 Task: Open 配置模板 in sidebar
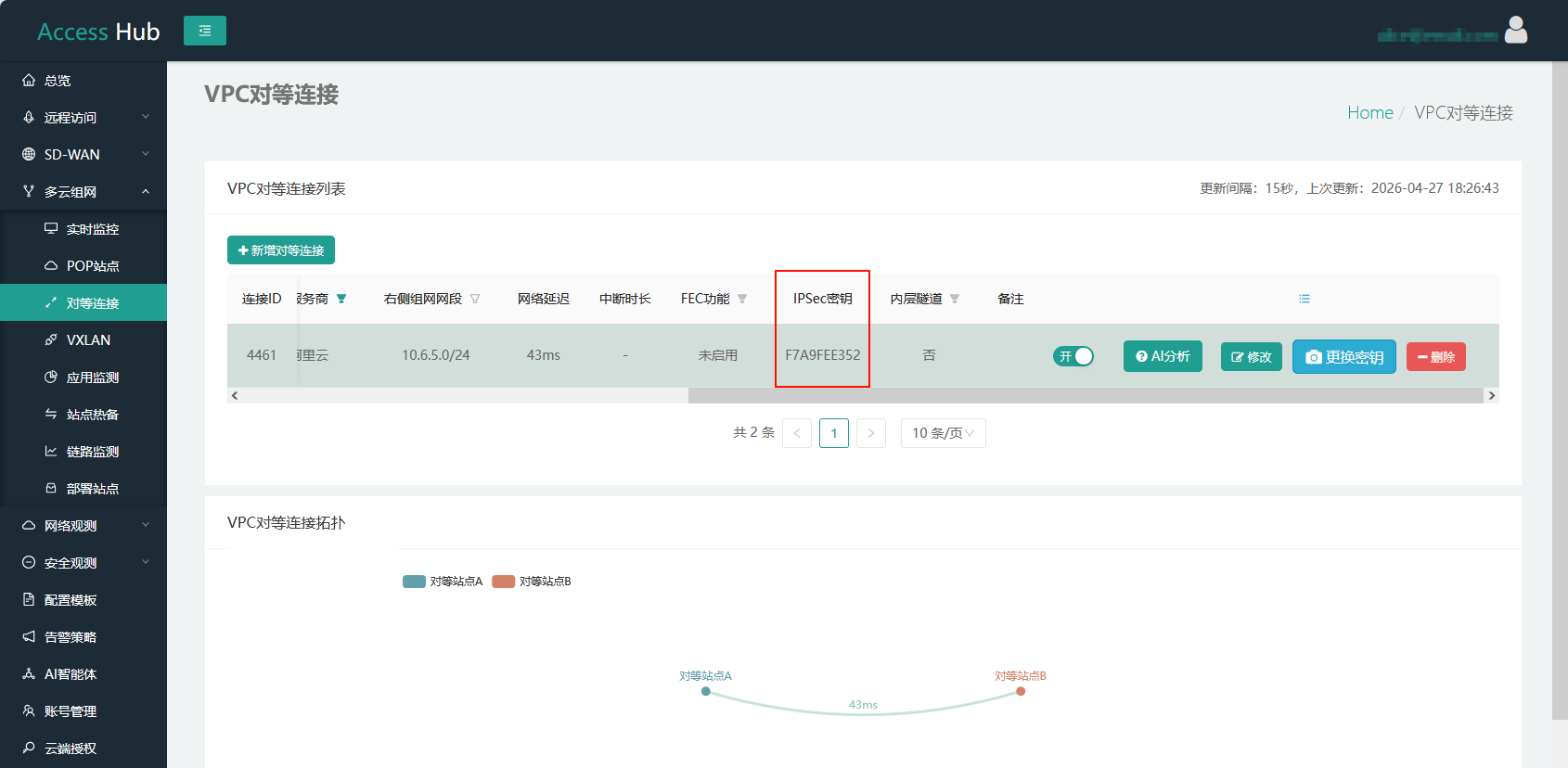84,600
